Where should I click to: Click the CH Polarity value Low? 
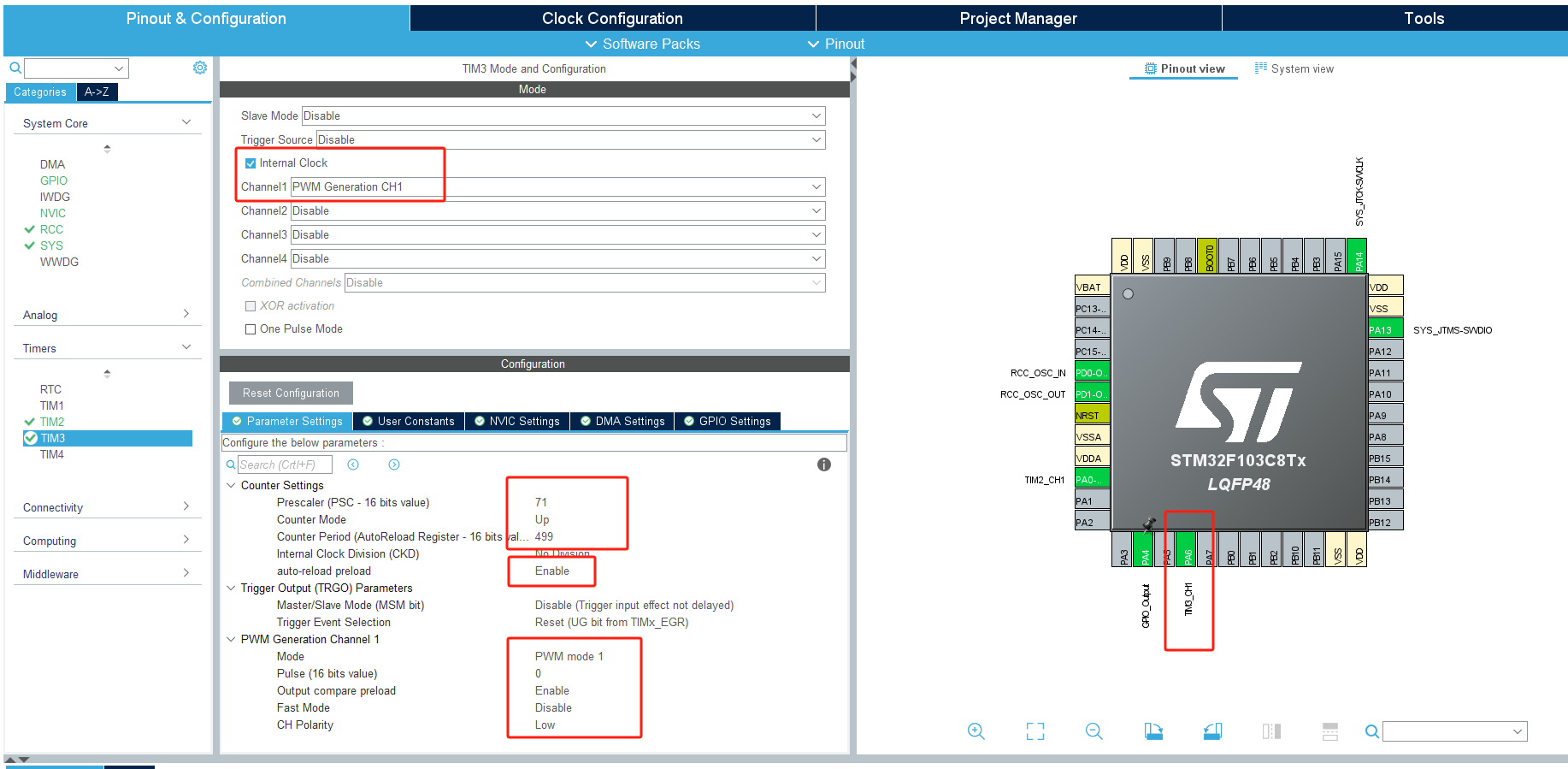[545, 725]
